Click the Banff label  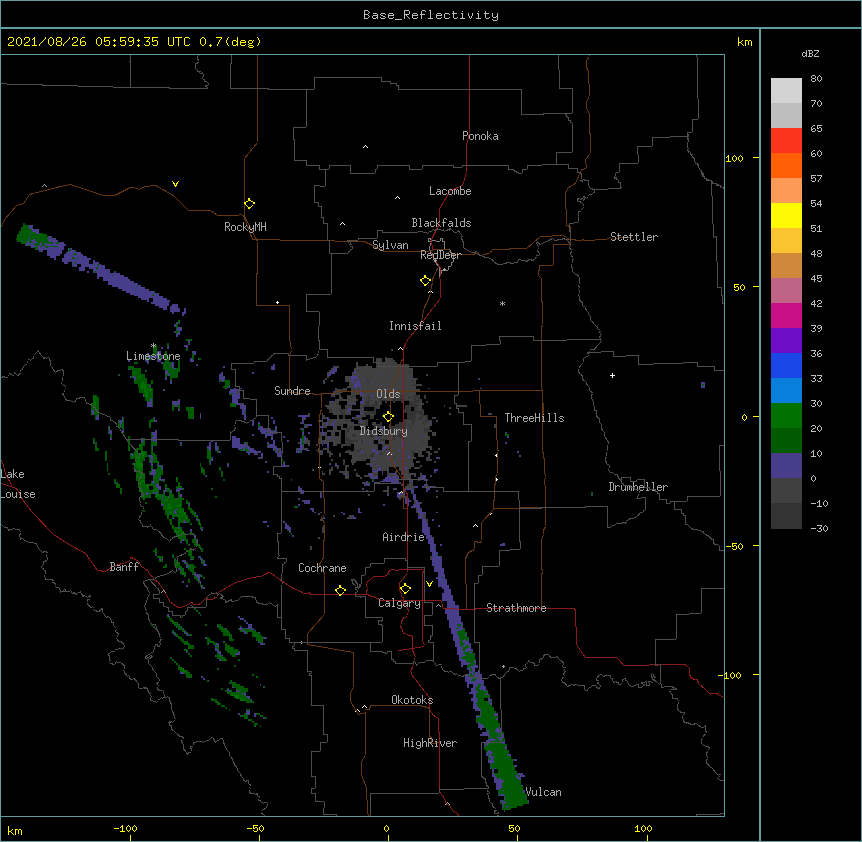(124, 567)
